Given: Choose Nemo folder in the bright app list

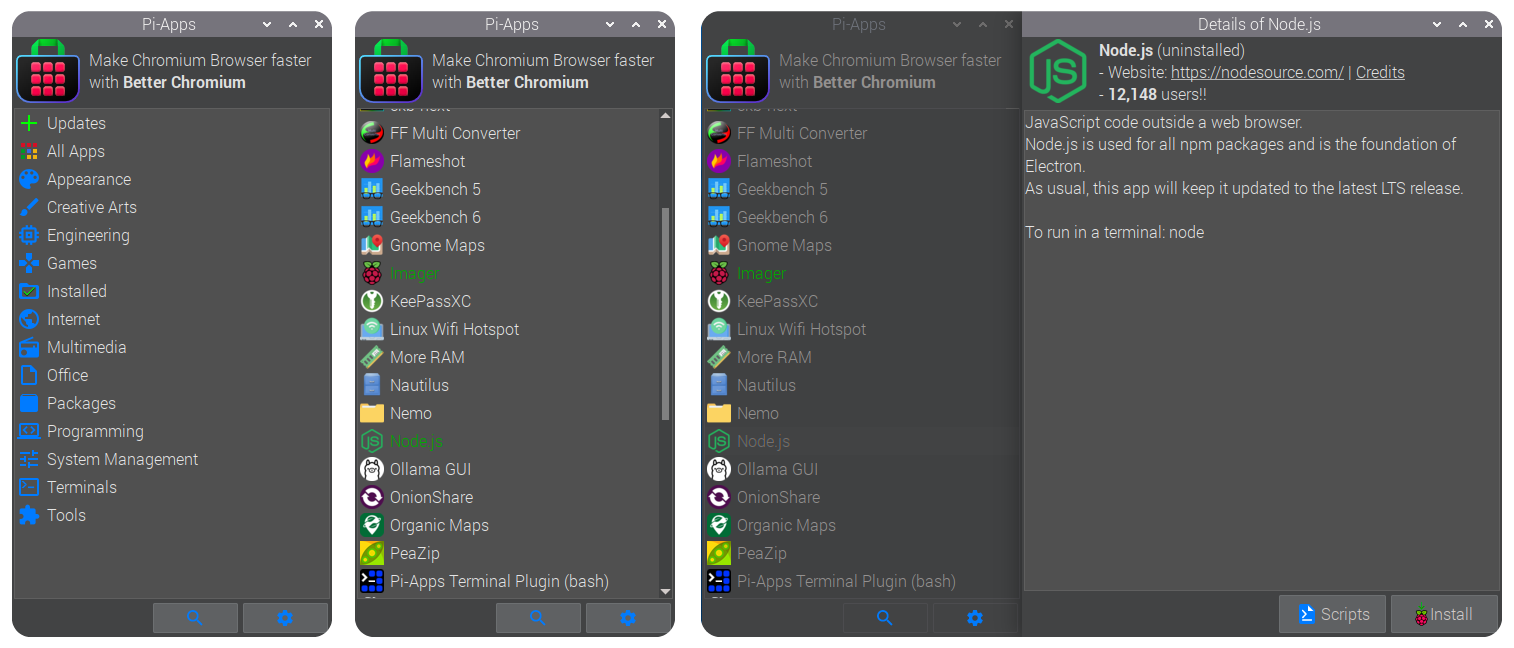Looking at the screenshot, I should tap(508, 413).
